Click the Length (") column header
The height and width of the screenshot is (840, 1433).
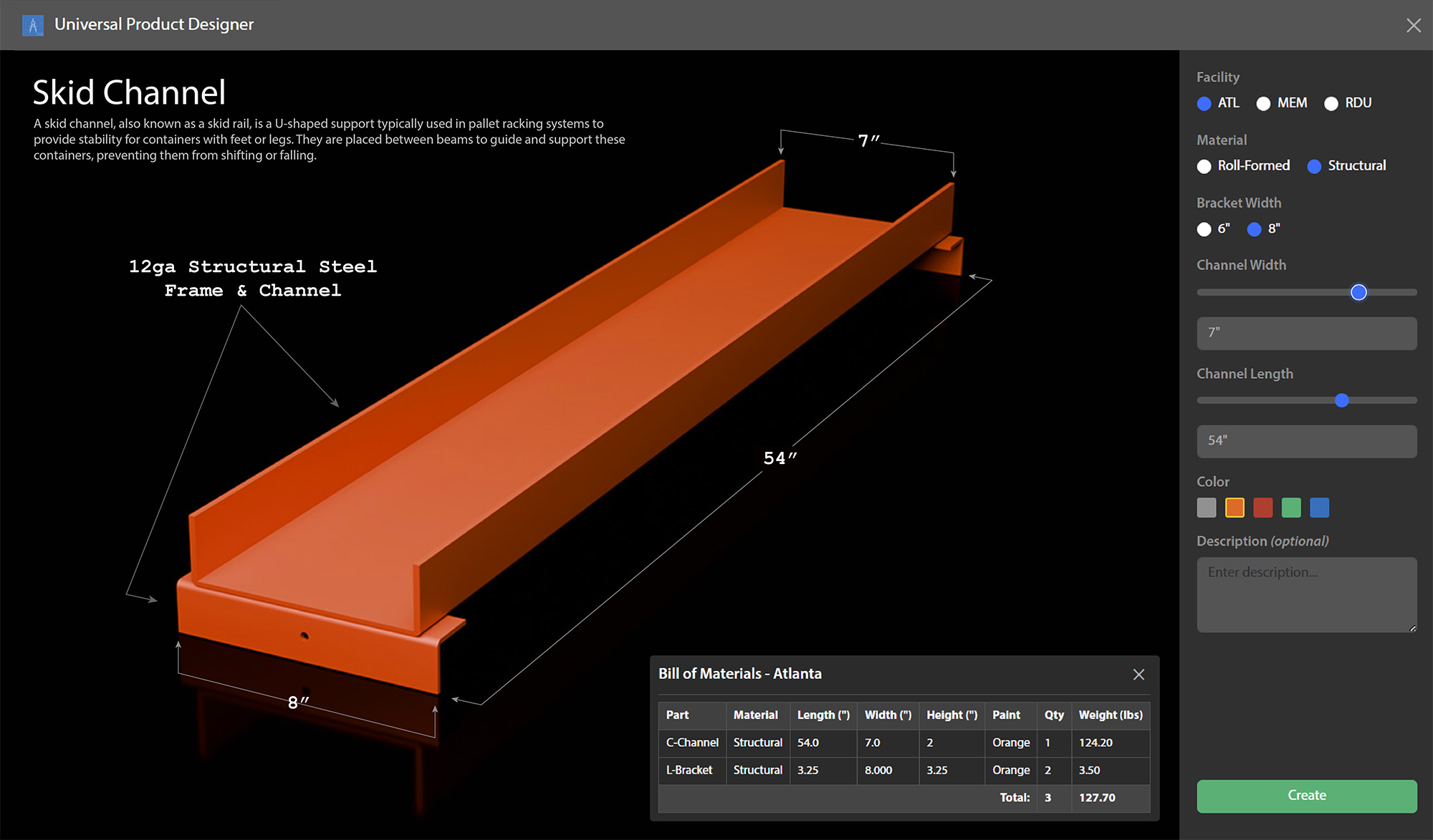click(x=823, y=715)
